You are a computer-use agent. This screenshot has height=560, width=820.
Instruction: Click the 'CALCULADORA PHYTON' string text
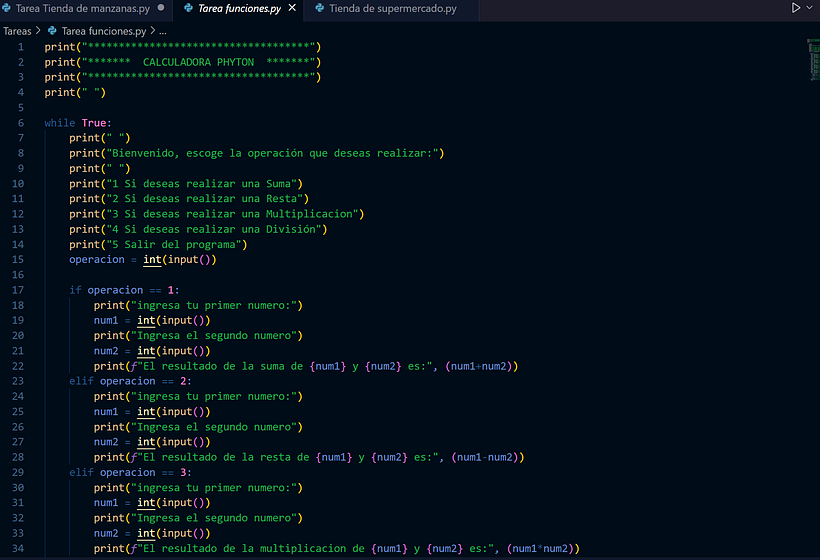(x=198, y=62)
